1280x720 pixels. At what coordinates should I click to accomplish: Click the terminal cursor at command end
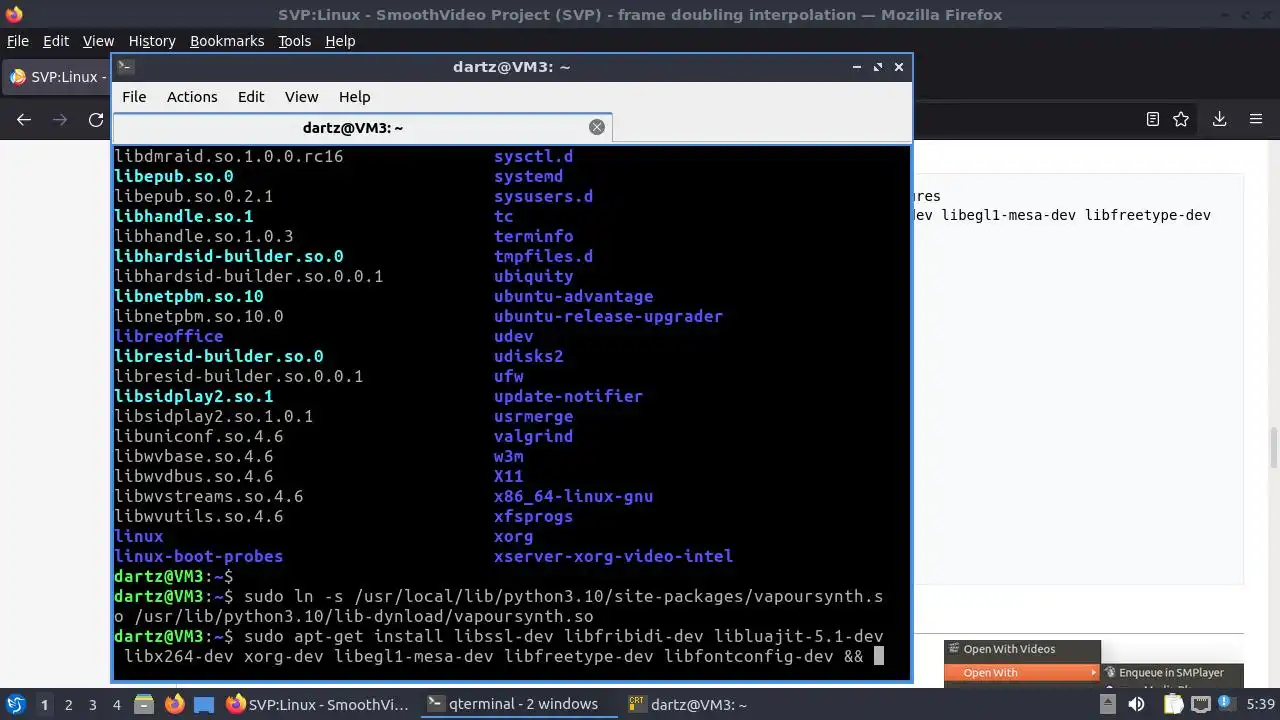[x=879, y=656]
